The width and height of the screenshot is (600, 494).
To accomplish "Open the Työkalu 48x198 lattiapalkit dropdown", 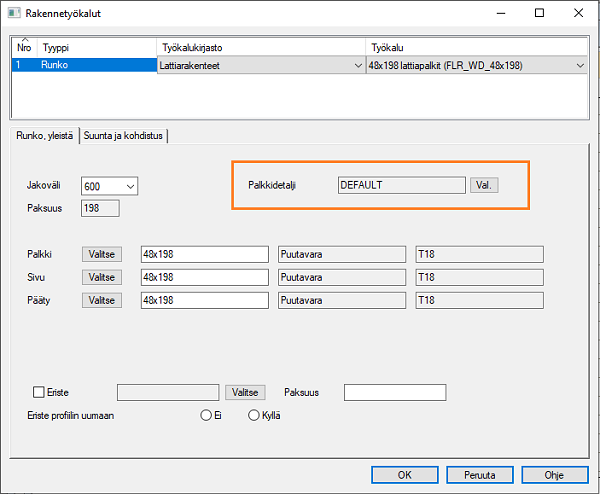I will (580, 65).
